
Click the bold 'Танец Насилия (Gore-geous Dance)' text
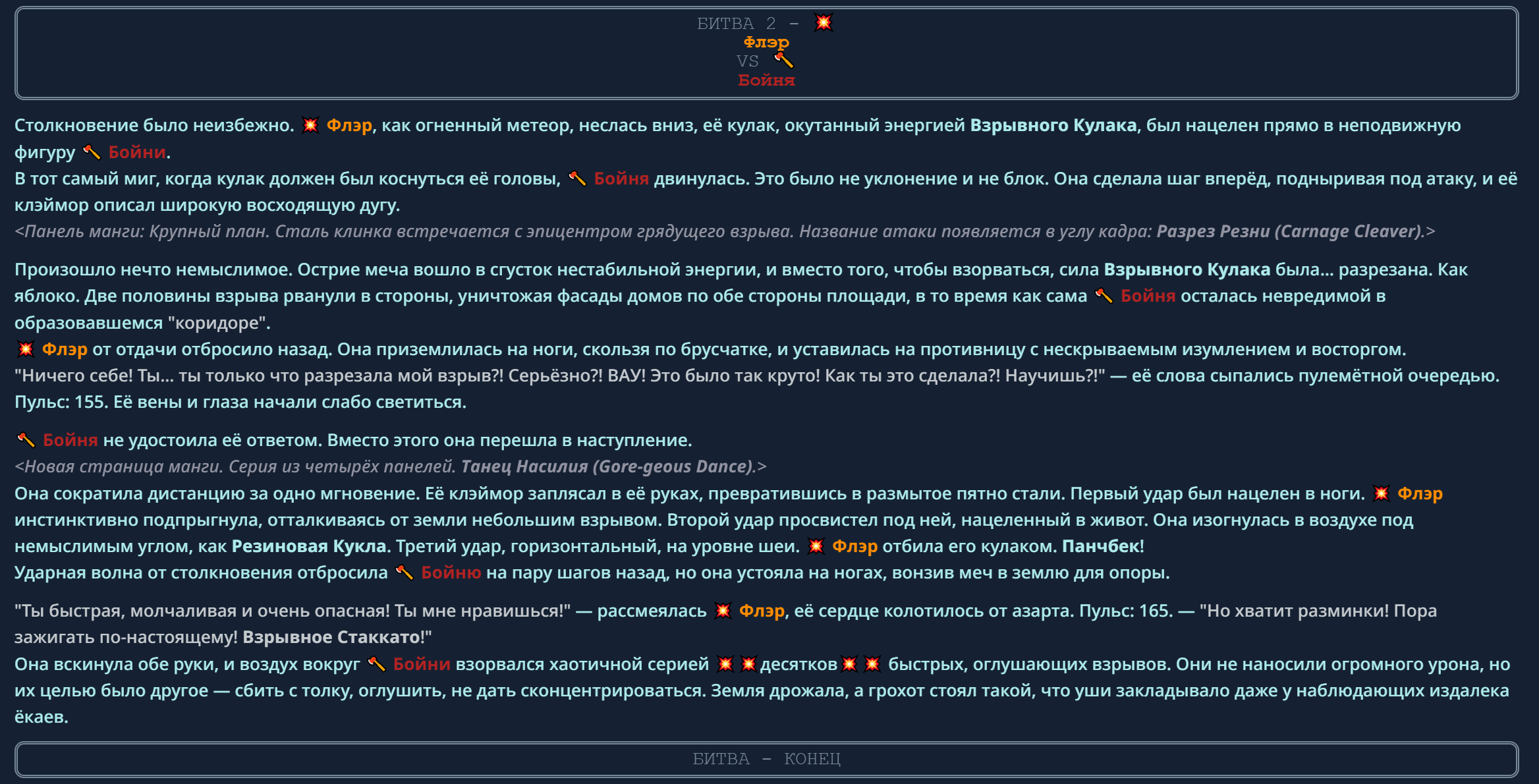[x=607, y=466]
